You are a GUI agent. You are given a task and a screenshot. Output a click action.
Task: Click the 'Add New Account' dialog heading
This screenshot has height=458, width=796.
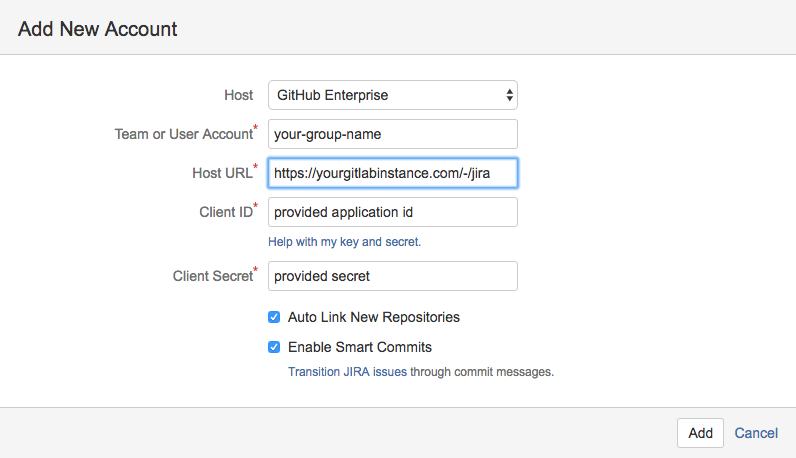[x=98, y=29]
